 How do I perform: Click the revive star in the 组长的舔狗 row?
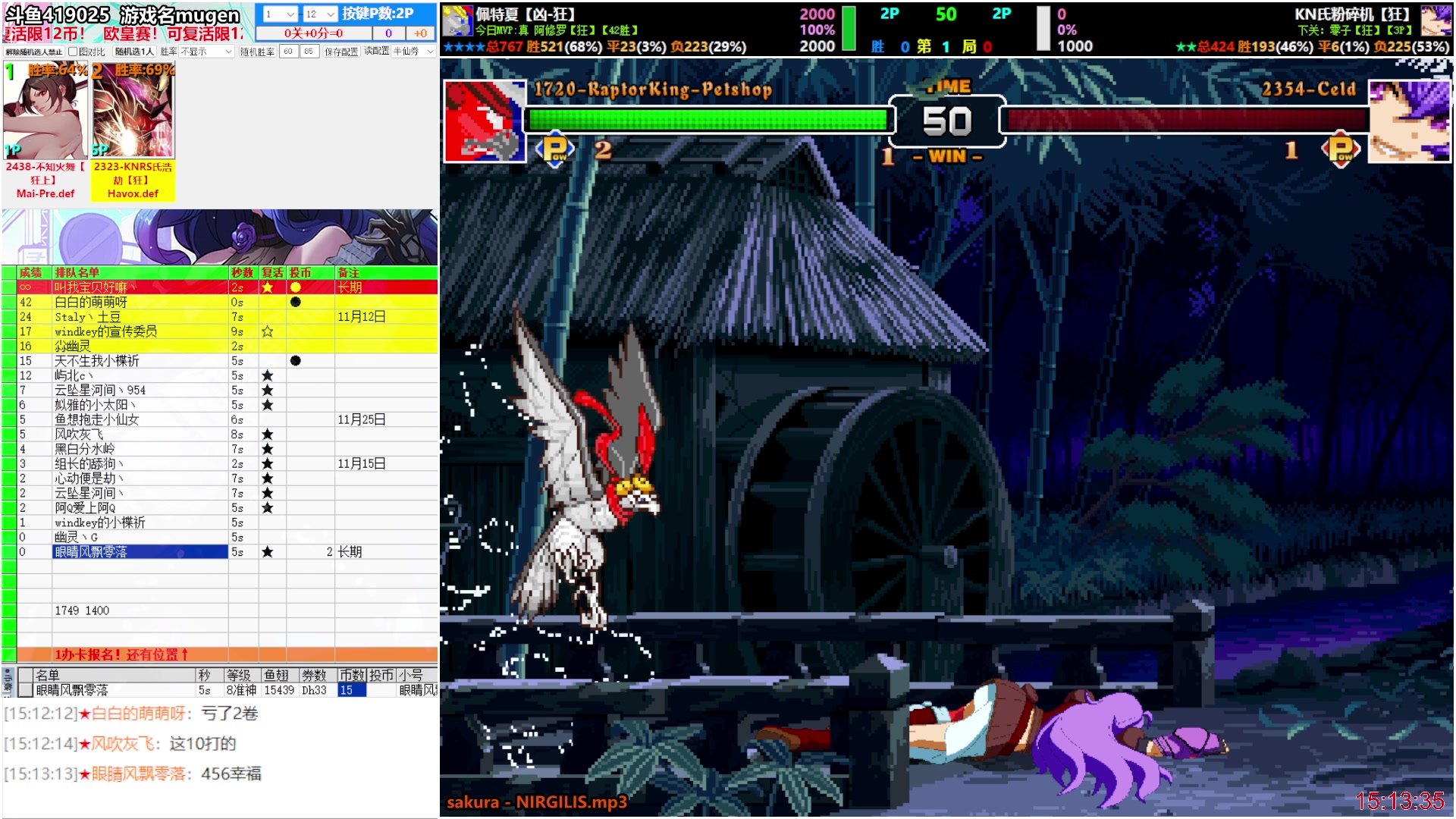[268, 463]
